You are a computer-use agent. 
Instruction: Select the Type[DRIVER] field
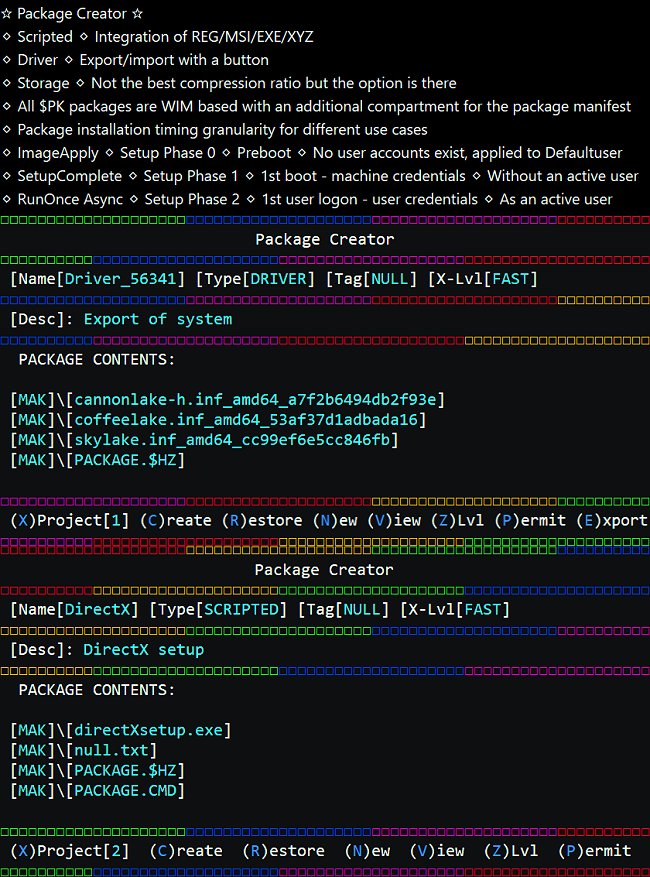pyautogui.click(x=256, y=279)
